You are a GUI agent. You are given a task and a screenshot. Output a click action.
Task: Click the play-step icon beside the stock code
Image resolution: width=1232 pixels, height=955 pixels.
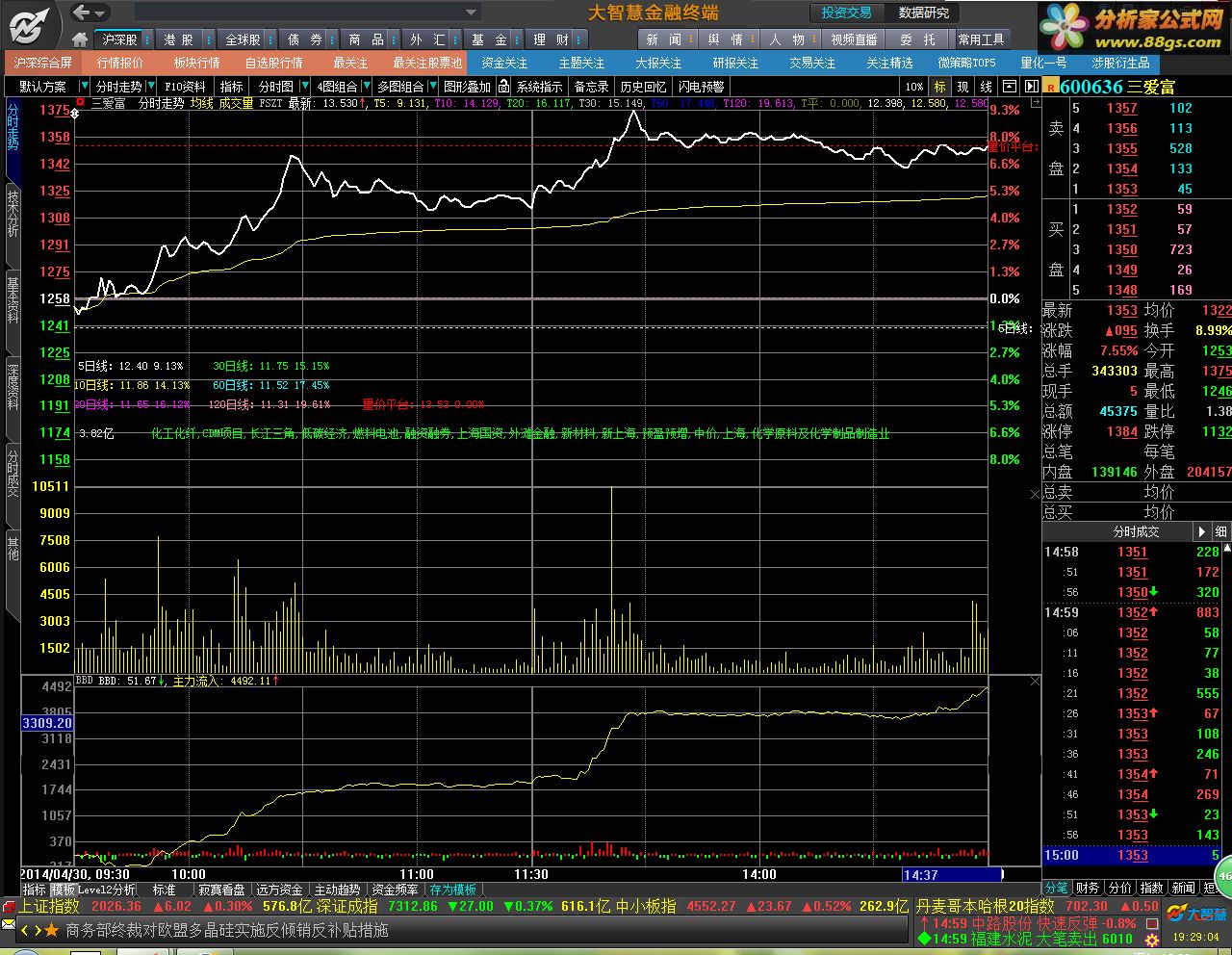1031,87
